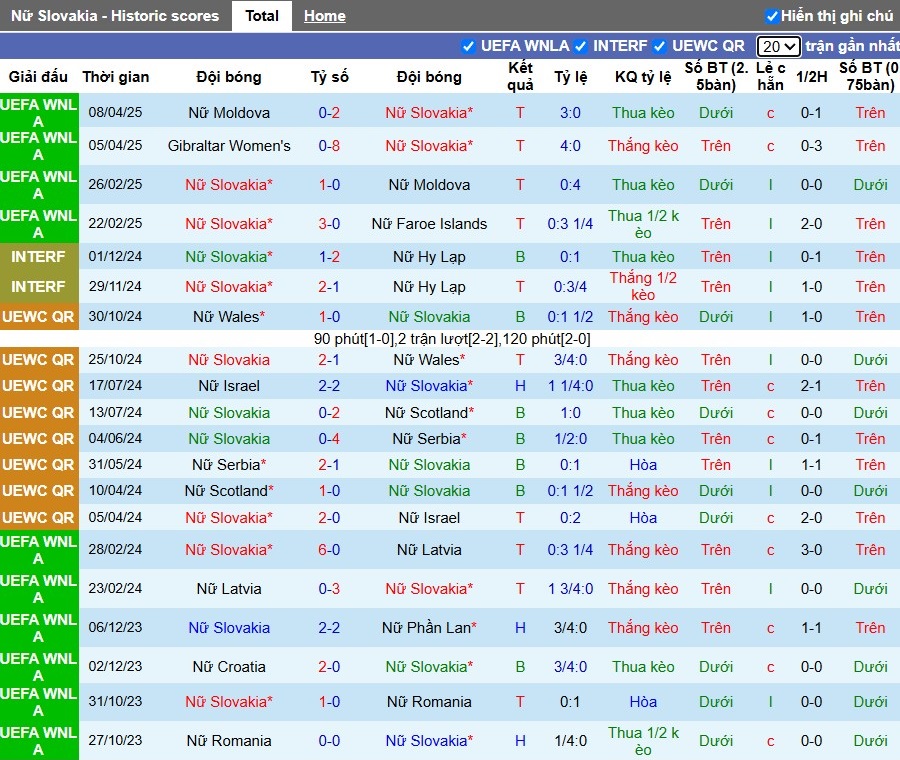Open Nữ Latvia on 28/02/24 row
The width and height of the screenshot is (900, 760).
429,550
